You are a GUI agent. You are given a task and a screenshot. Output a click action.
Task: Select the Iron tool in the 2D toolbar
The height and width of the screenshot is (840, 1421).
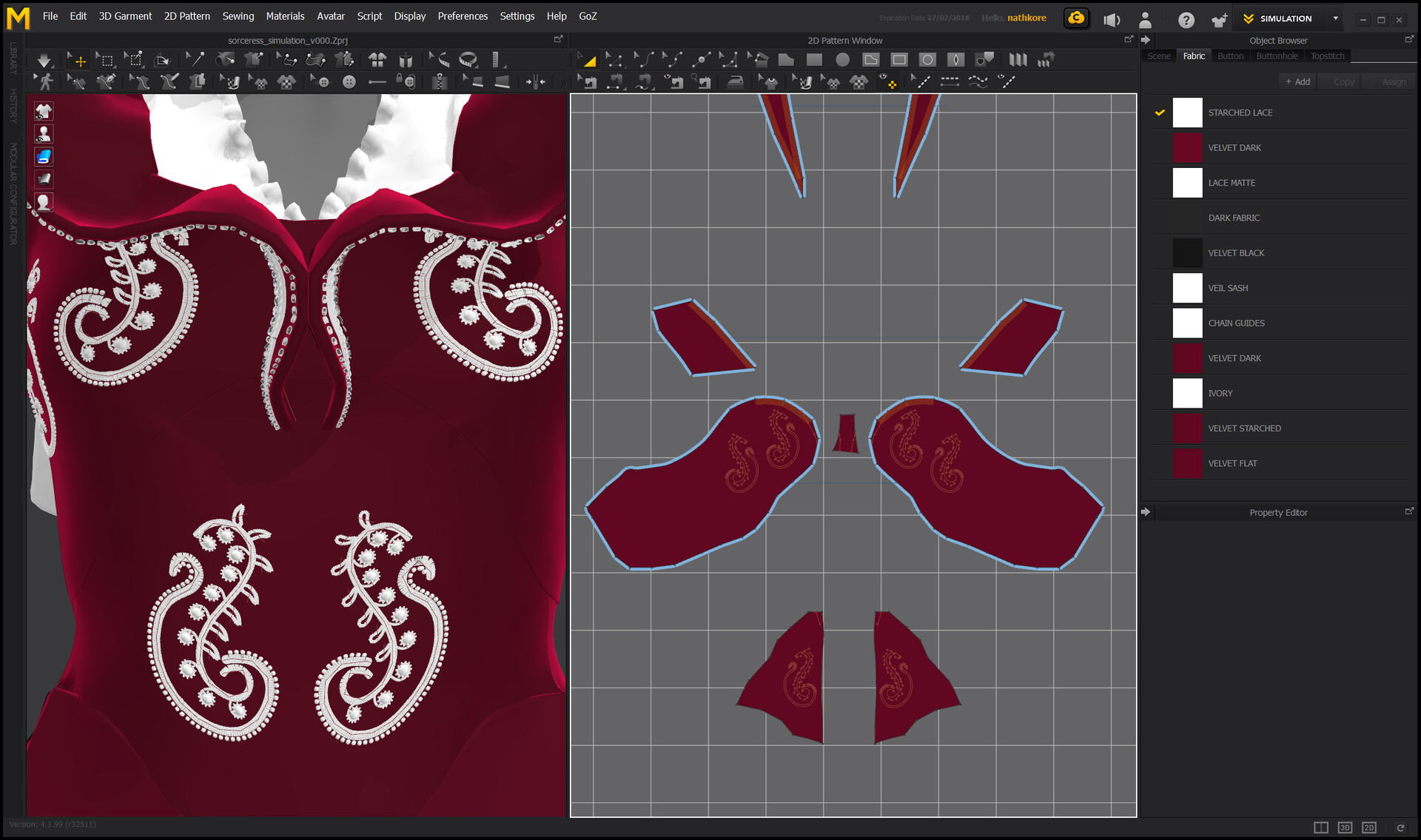point(735,81)
